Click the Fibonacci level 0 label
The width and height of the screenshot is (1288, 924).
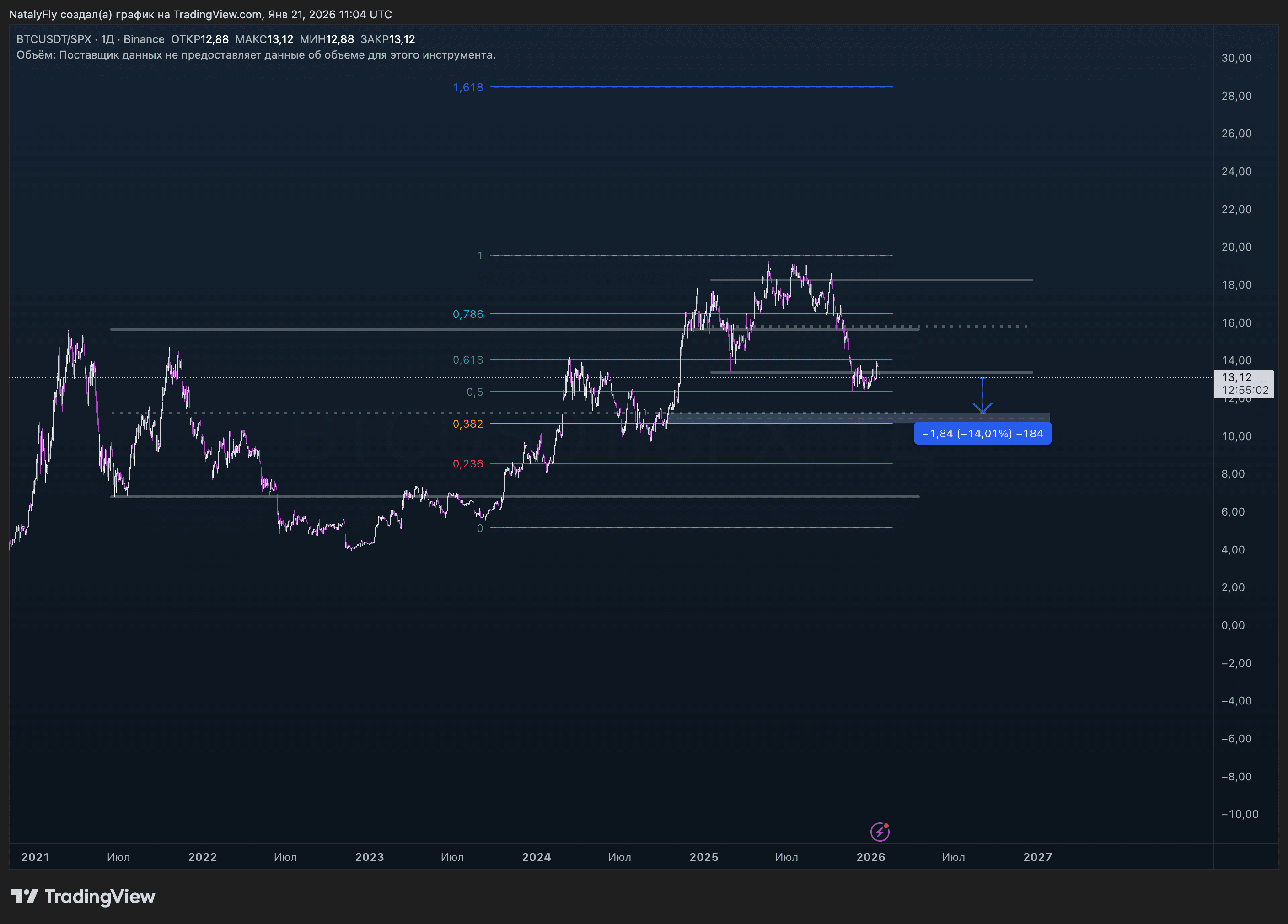pos(480,528)
